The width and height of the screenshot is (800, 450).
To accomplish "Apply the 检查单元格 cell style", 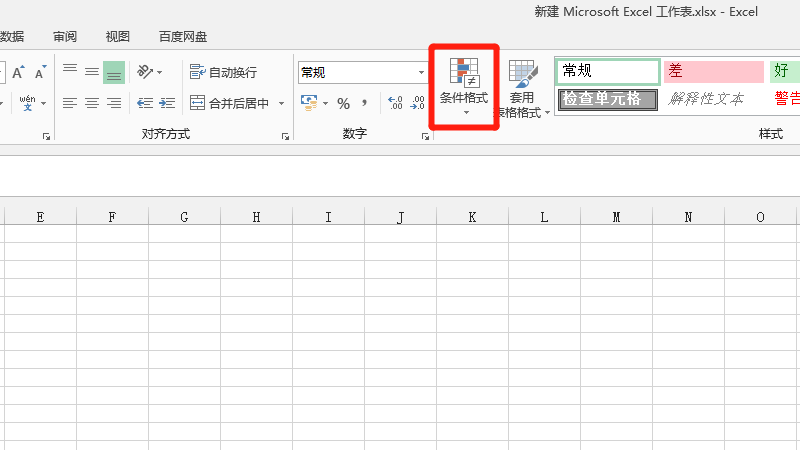I will point(608,99).
